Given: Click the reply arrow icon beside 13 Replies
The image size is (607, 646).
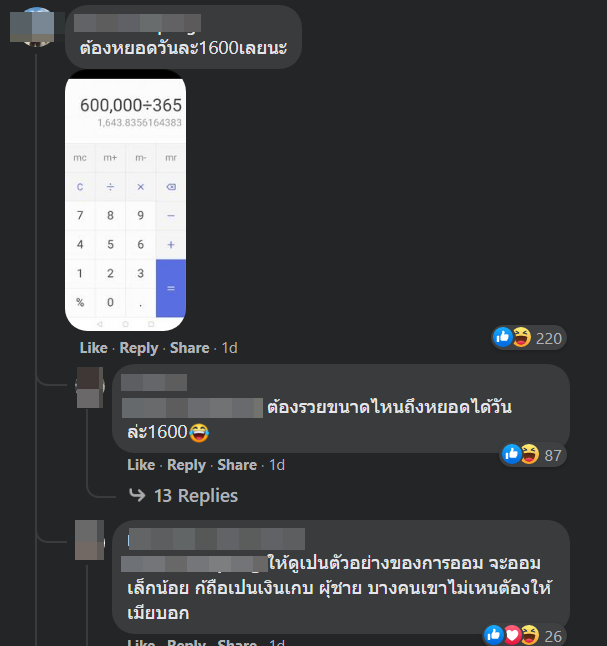Looking at the screenshot, I should pyautogui.click(x=137, y=495).
